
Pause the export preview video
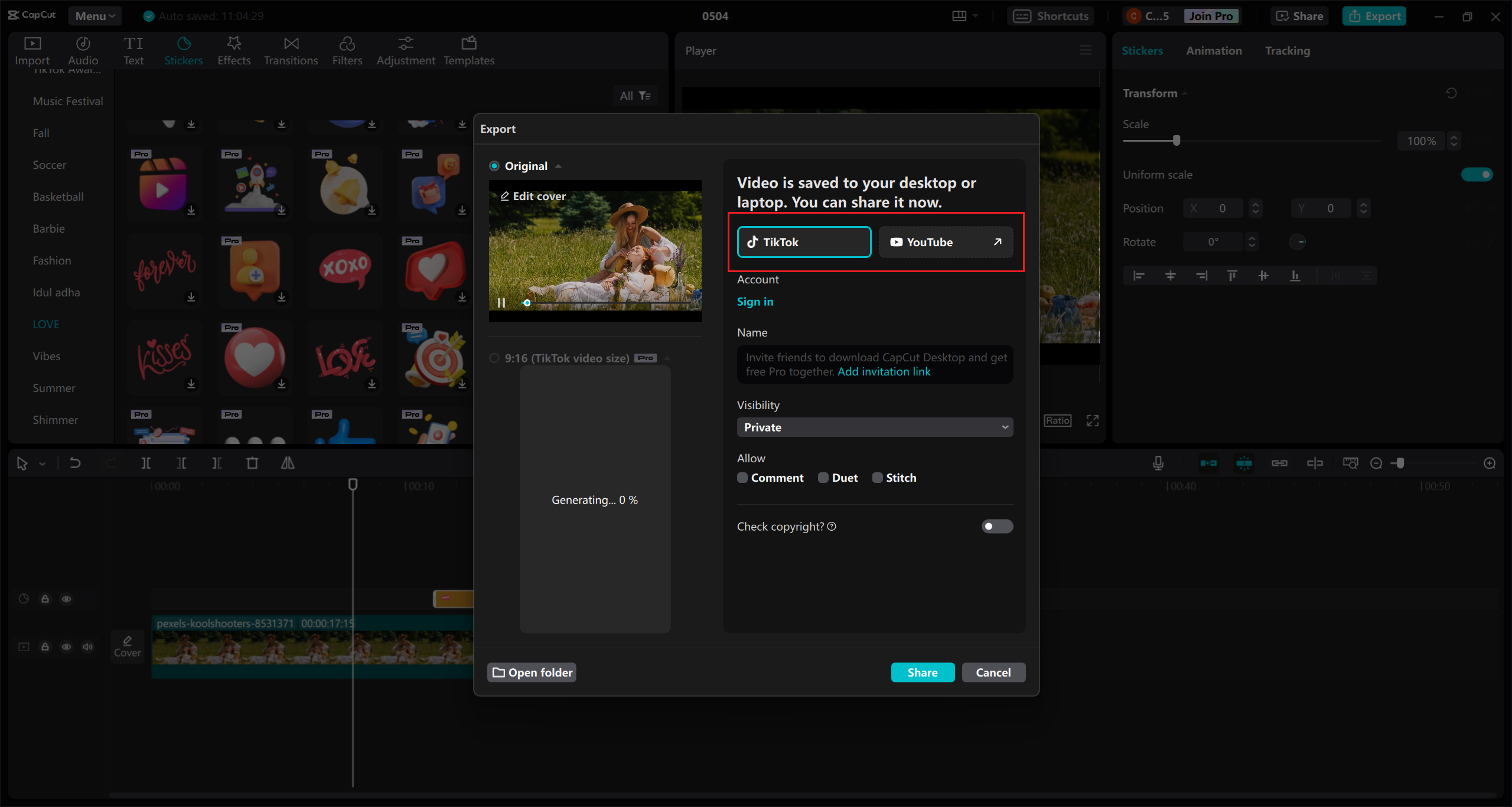click(x=501, y=303)
